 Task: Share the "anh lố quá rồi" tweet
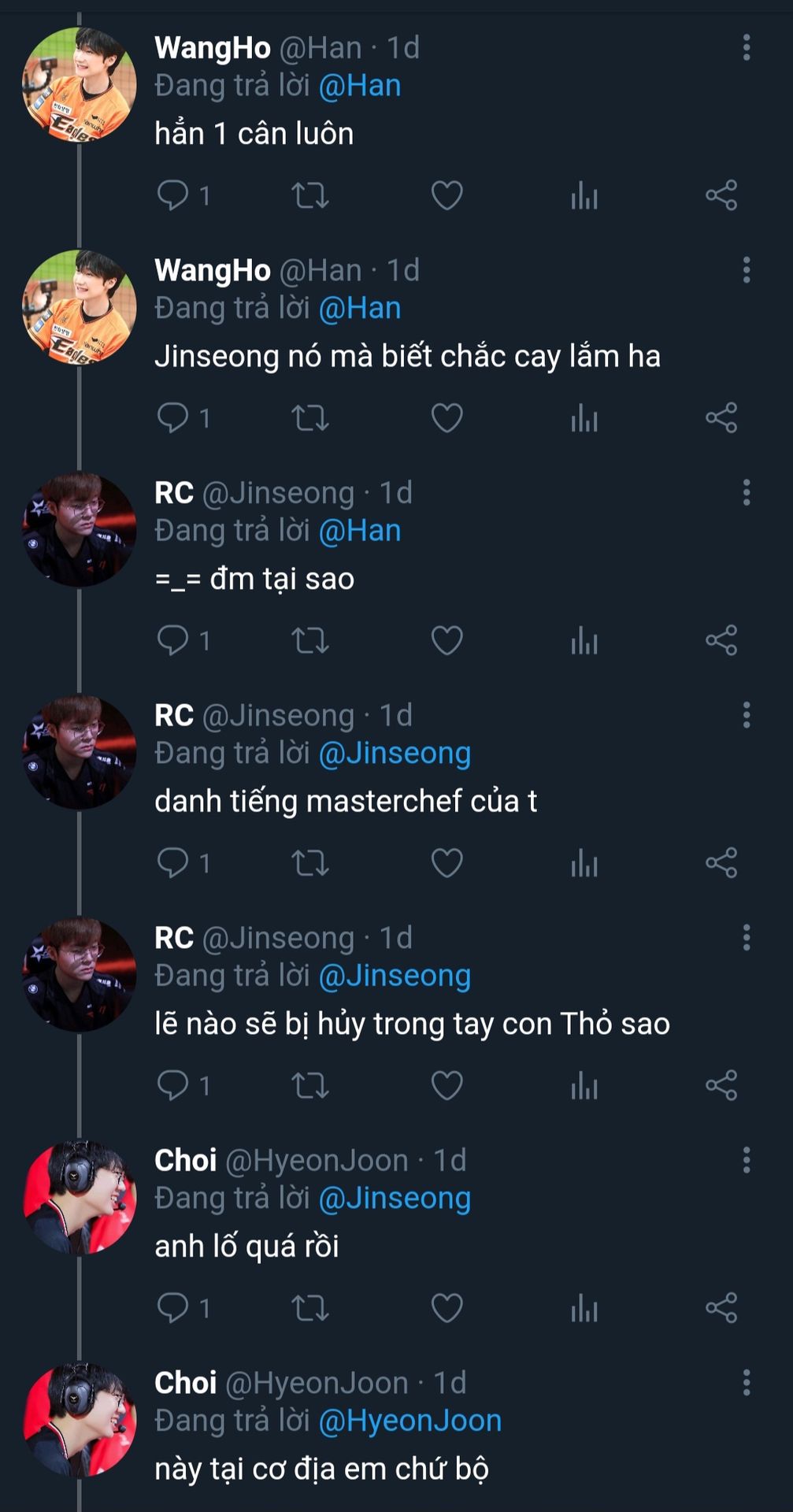tap(721, 1308)
